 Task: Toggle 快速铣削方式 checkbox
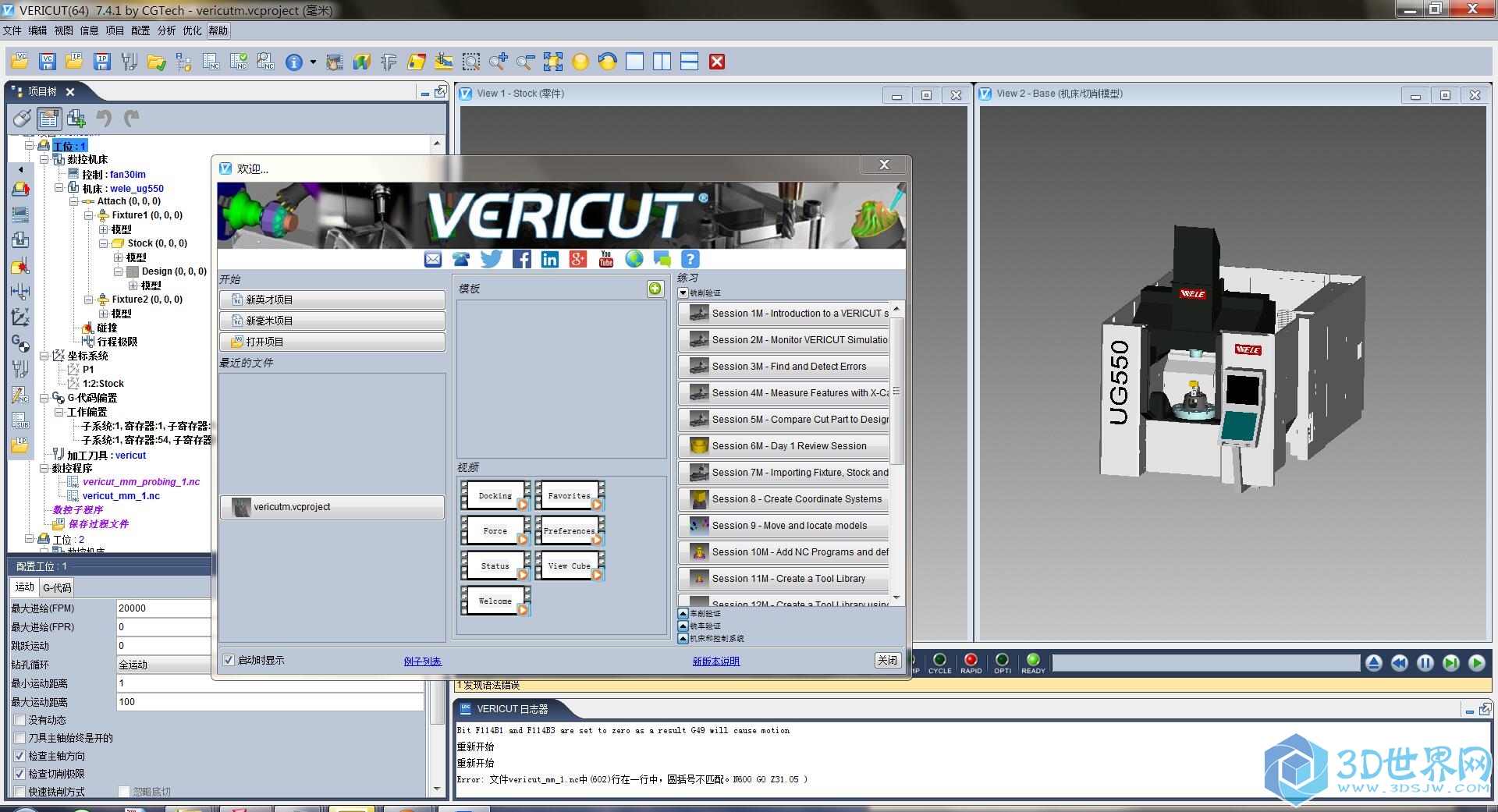[20, 792]
